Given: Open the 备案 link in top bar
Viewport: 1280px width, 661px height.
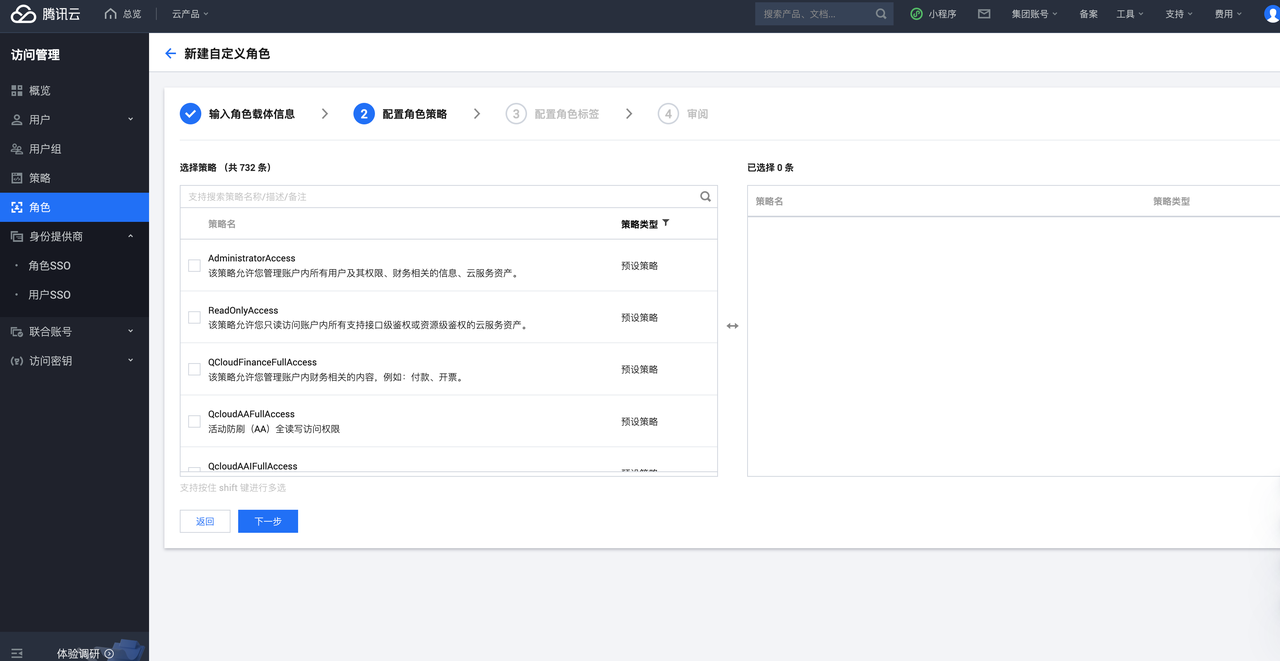Looking at the screenshot, I should [x=1088, y=14].
